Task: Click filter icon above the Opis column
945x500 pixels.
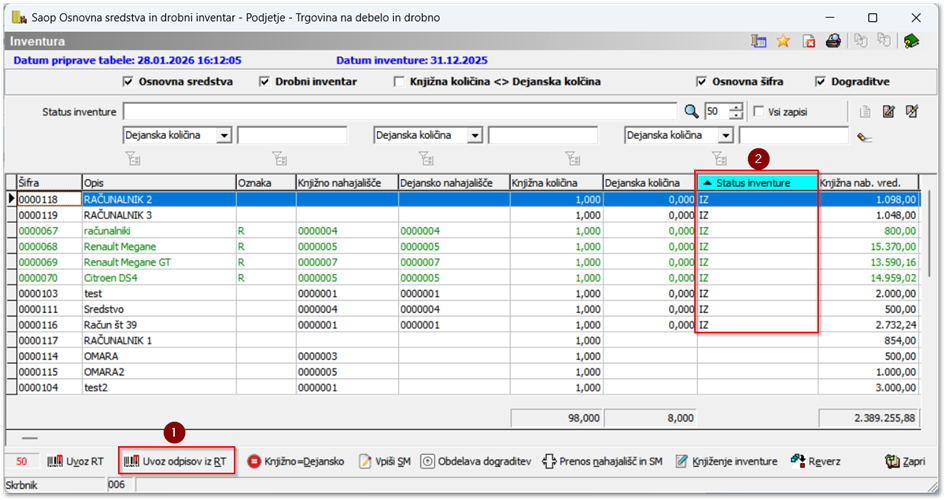Action: (133, 158)
